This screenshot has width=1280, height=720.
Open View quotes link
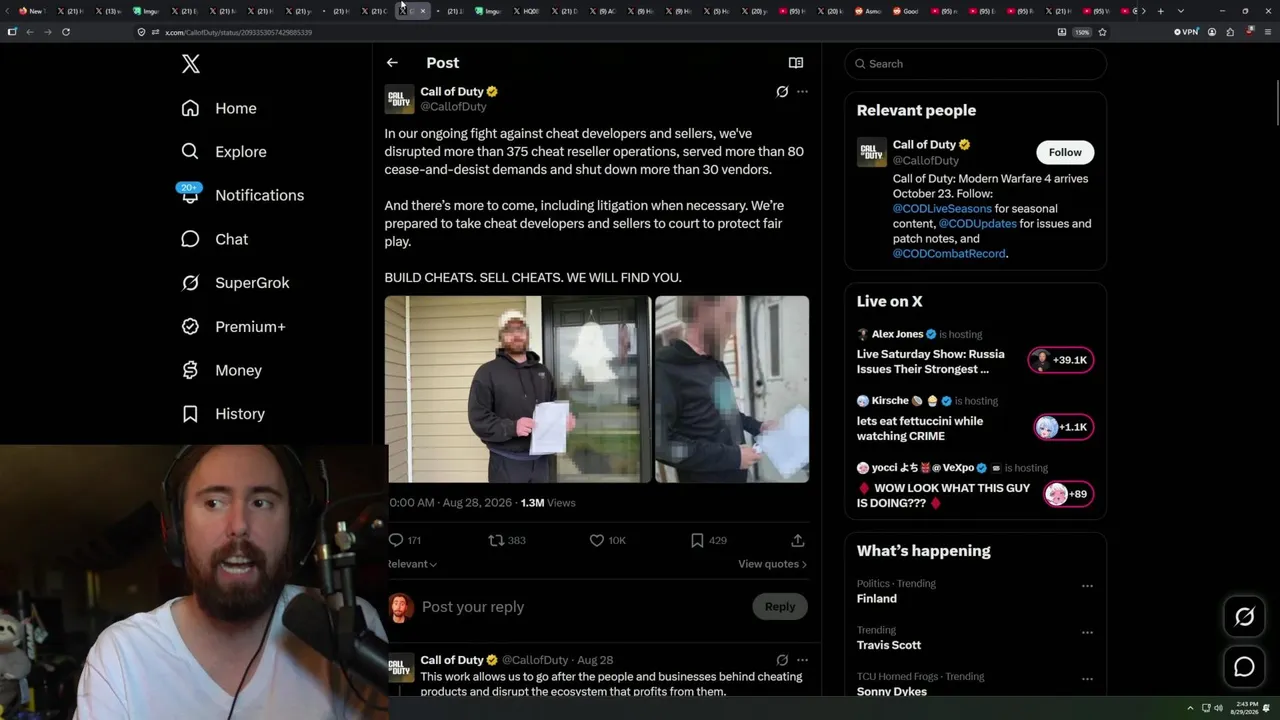click(772, 564)
